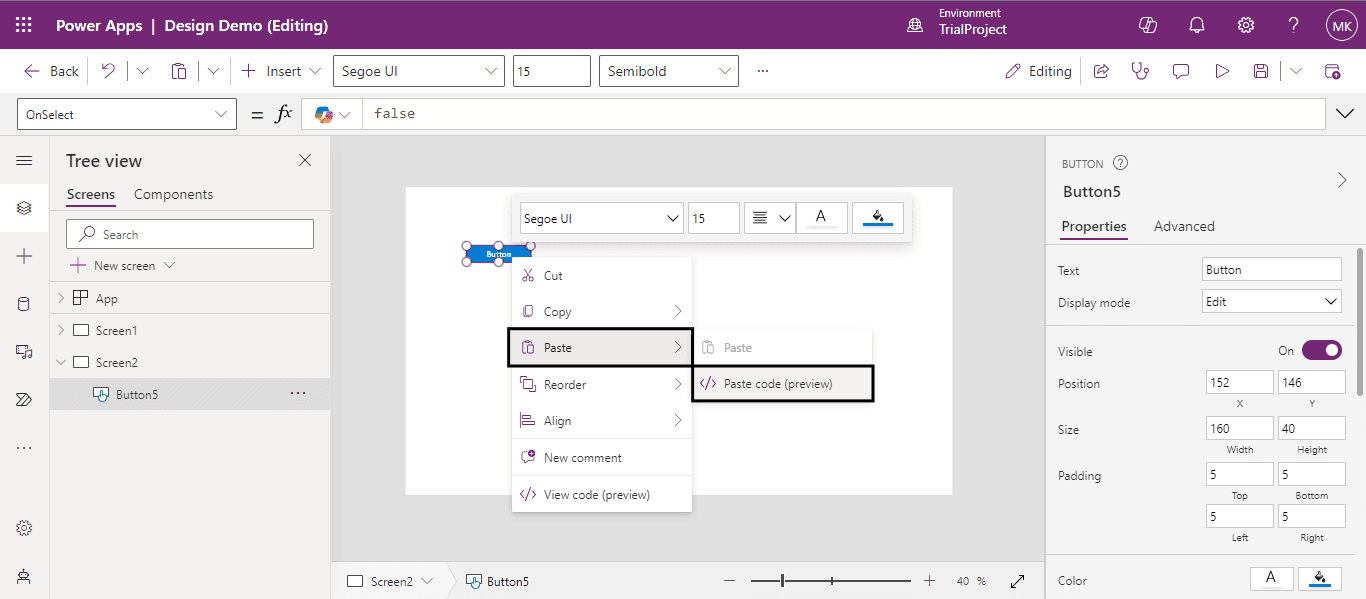Viewport: 1366px width, 599px height.
Task: Select View code (preview) in the context menu
Action: 596,494
